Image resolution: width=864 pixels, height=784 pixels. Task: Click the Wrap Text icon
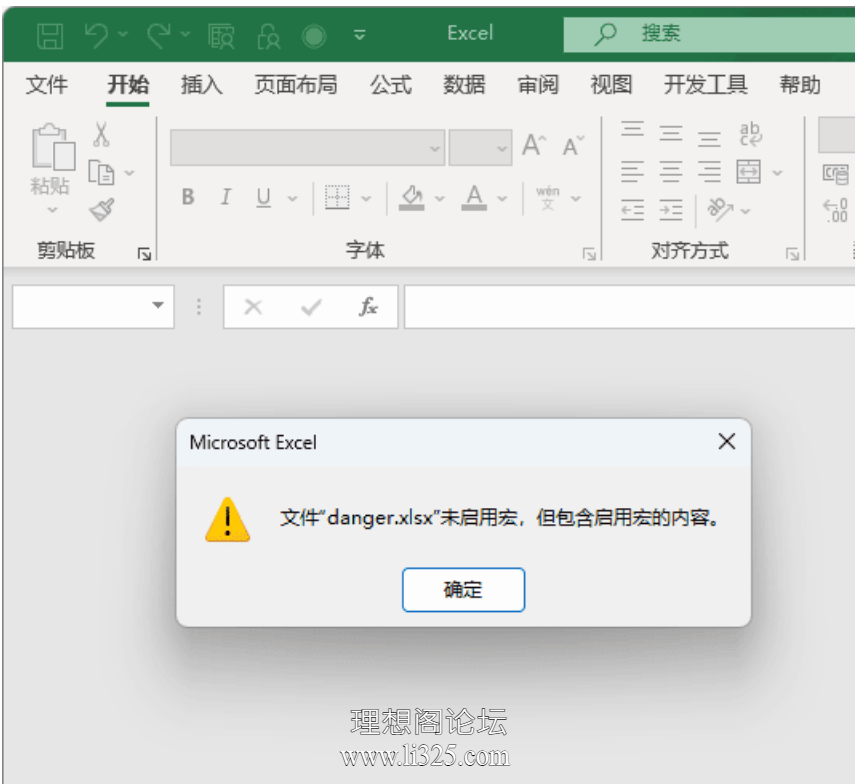(x=750, y=134)
